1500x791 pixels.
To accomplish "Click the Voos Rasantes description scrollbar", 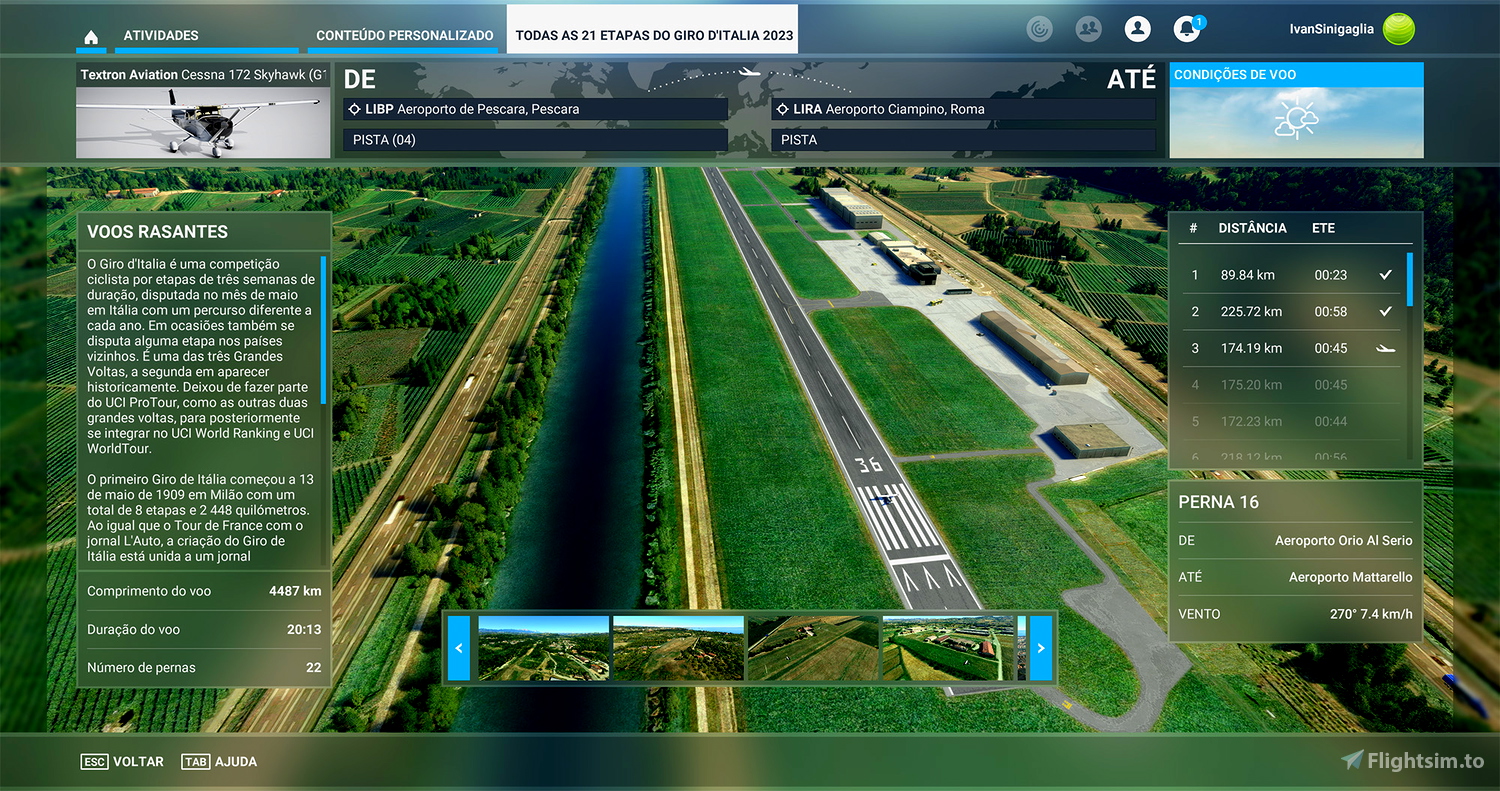I will (323, 330).
